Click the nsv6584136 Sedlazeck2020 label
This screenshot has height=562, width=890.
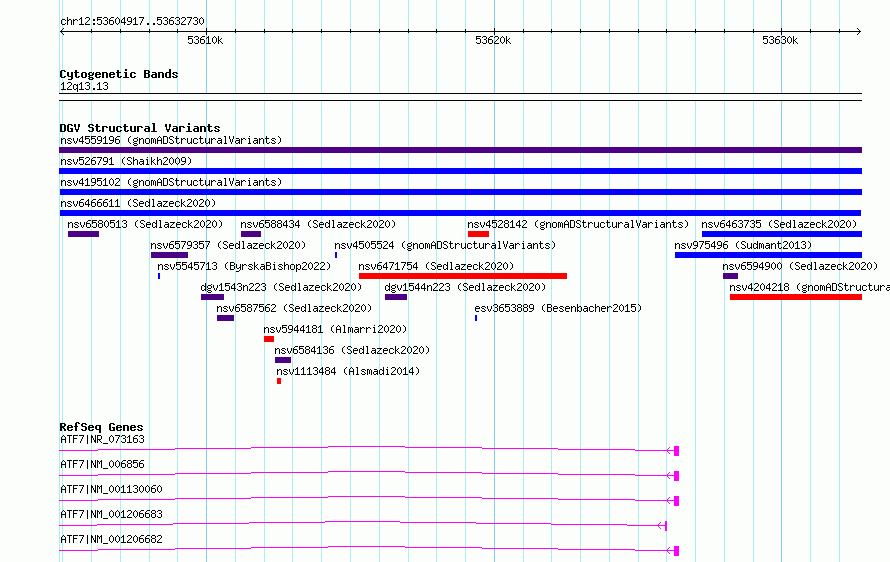(352, 350)
